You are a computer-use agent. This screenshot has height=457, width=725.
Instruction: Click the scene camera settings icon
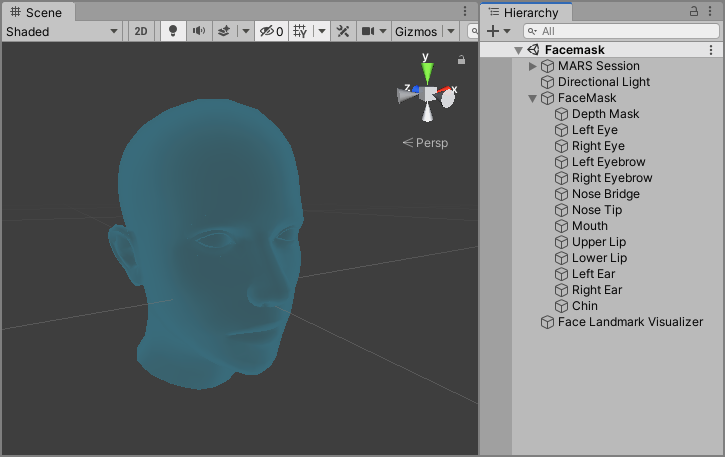click(369, 31)
